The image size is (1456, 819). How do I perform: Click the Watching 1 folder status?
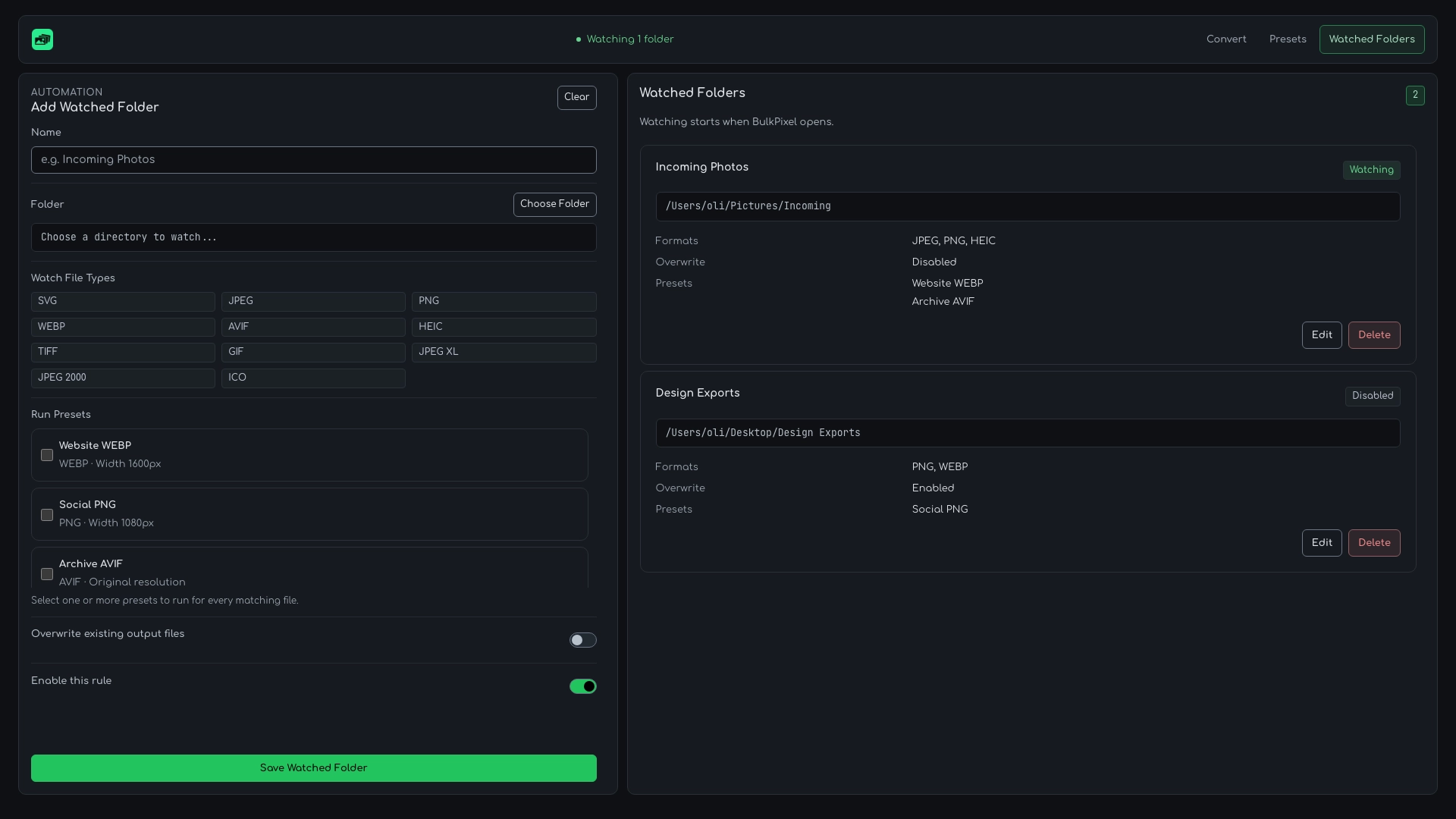point(625,39)
